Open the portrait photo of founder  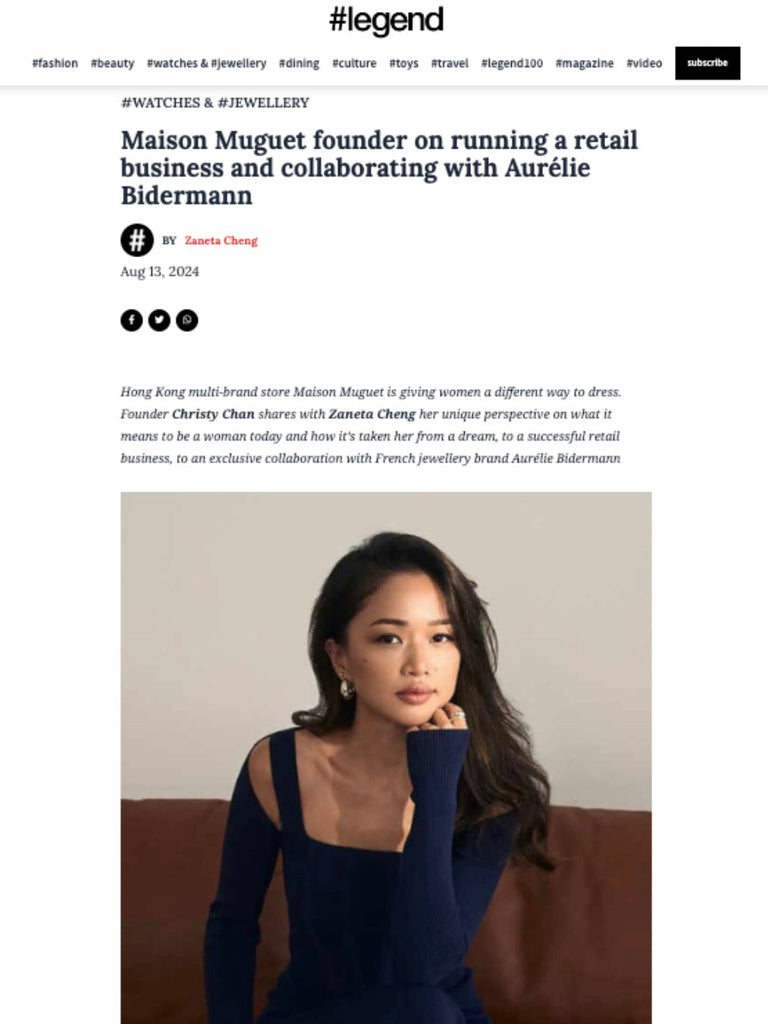(386, 758)
